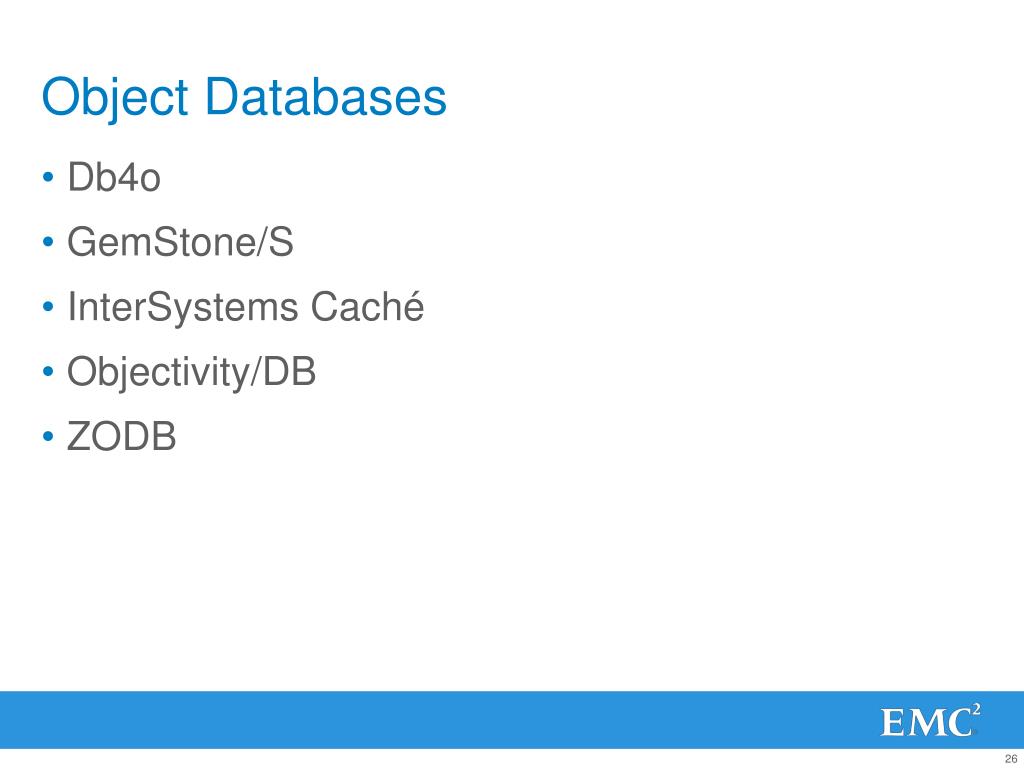Select the ZODB list item

coord(121,436)
